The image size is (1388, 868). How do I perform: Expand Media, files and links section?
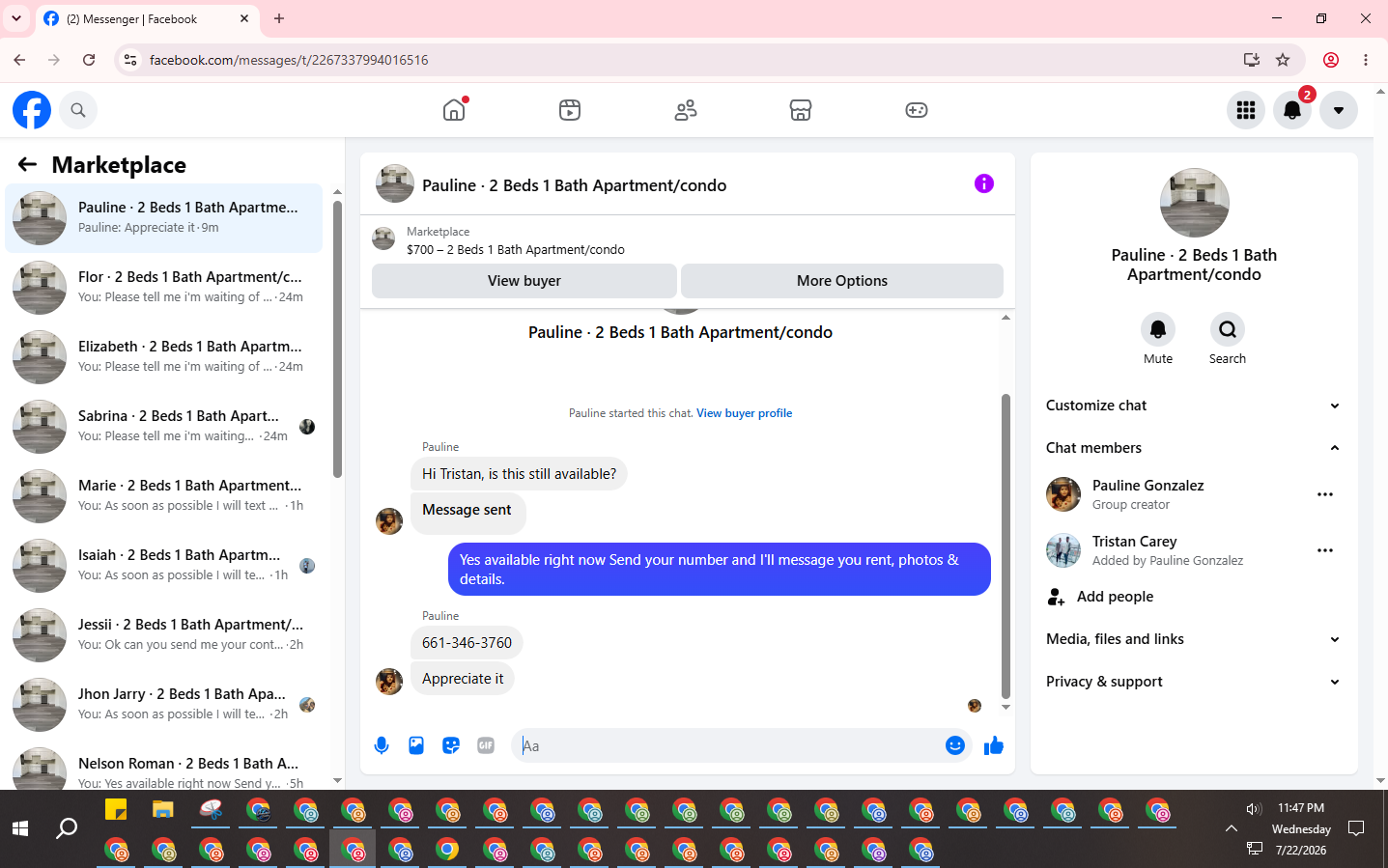tap(1194, 639)
